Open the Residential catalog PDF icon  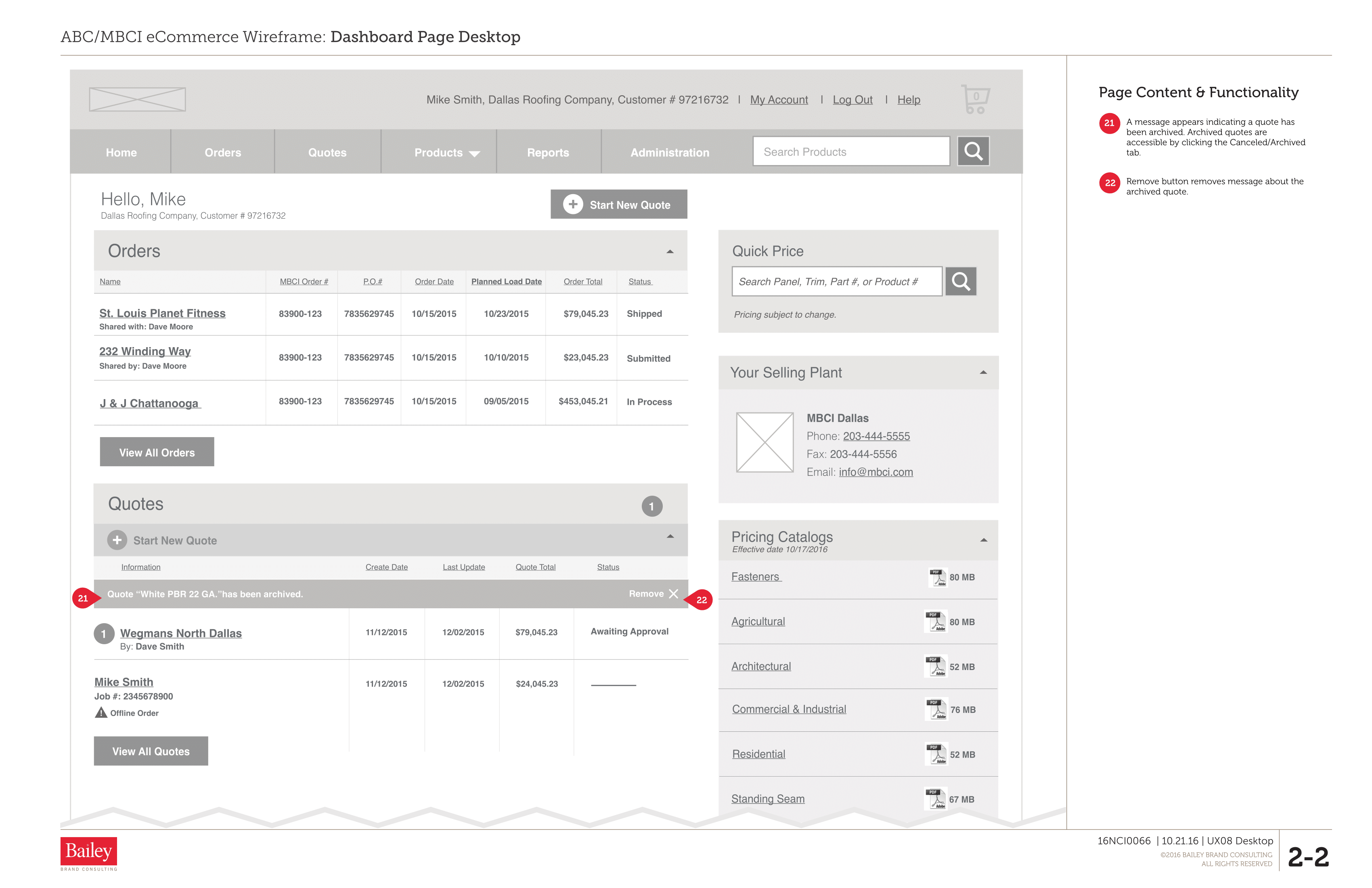pyautogui.click(x=936, y=754)
